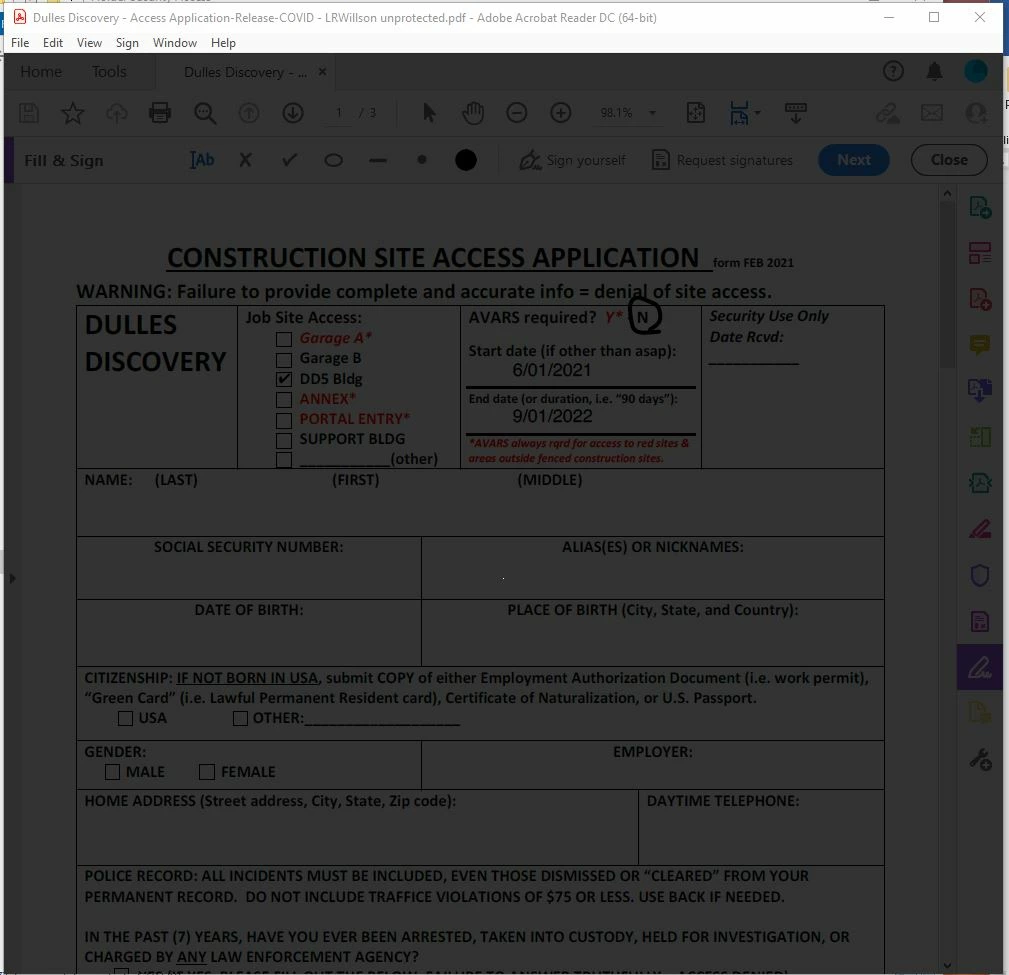Open the Window menu
Viewport: 1009px width, 975px height.
click(x=174, y=42)
